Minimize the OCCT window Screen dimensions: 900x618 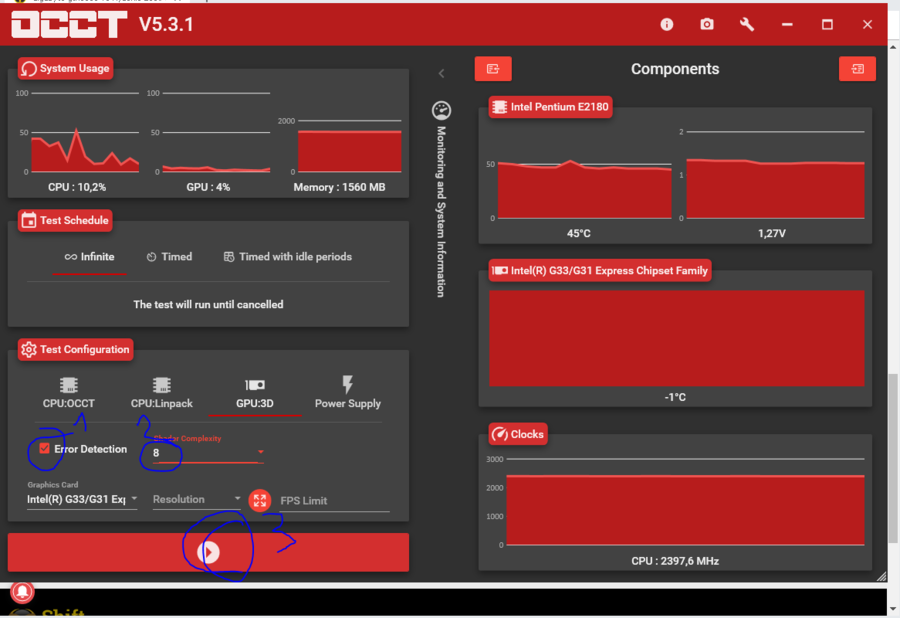click(x=787, y=25)
